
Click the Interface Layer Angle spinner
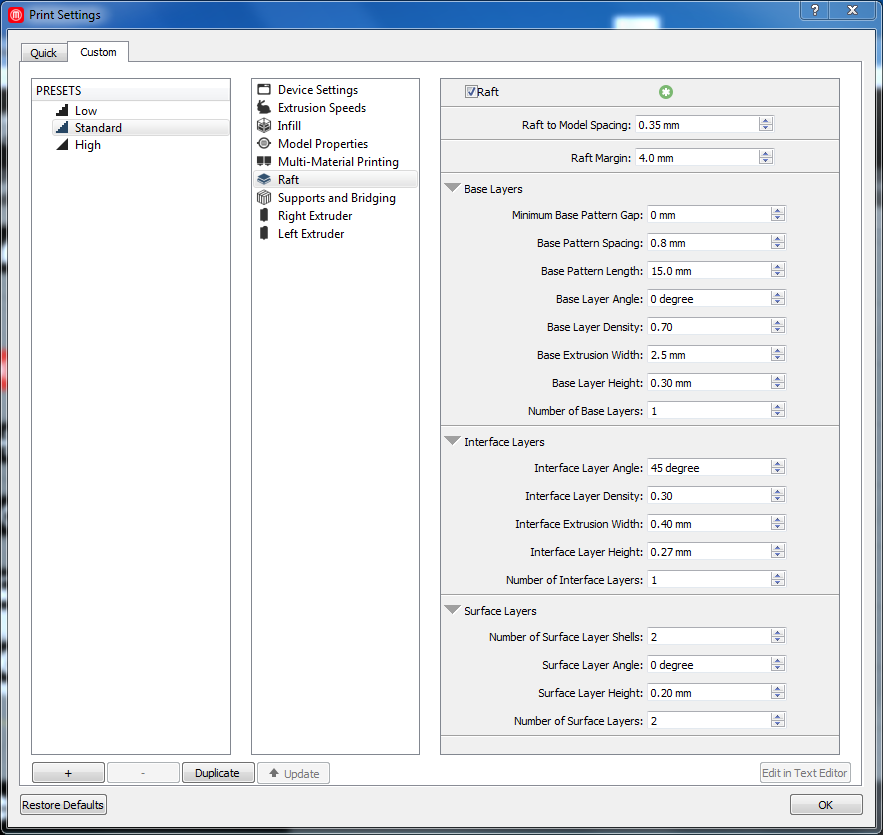coord(778,467)
